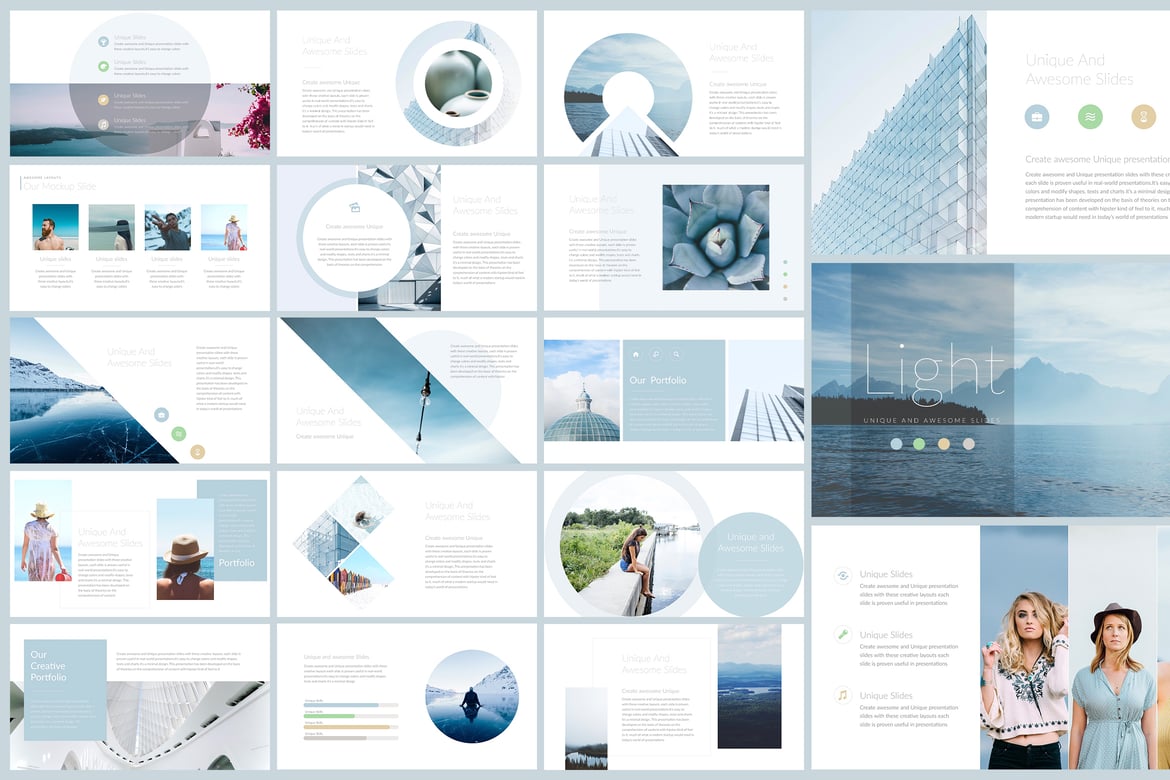Image resolution: width=1170 pixels, height=780 pixels.
Task: Open the dark-haired woman photo in Our Mockup Slide
Action: click(111, 227)
